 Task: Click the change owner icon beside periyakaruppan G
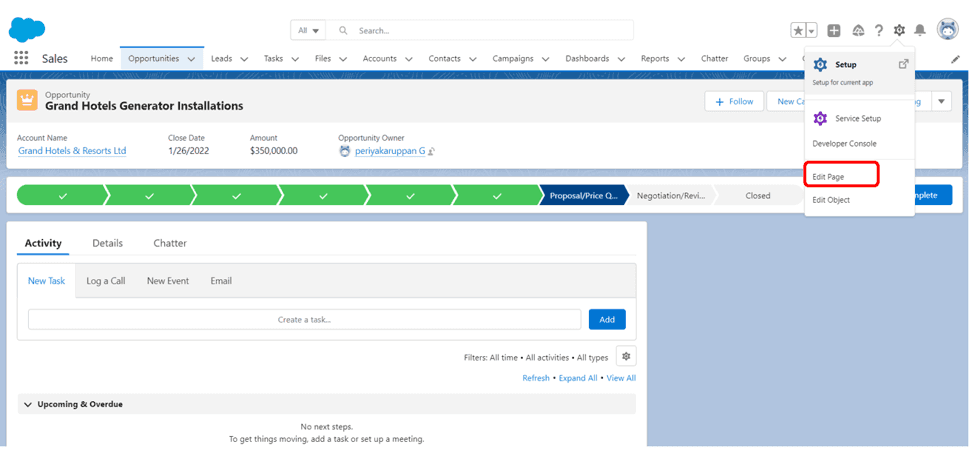[x=431, y=151]
